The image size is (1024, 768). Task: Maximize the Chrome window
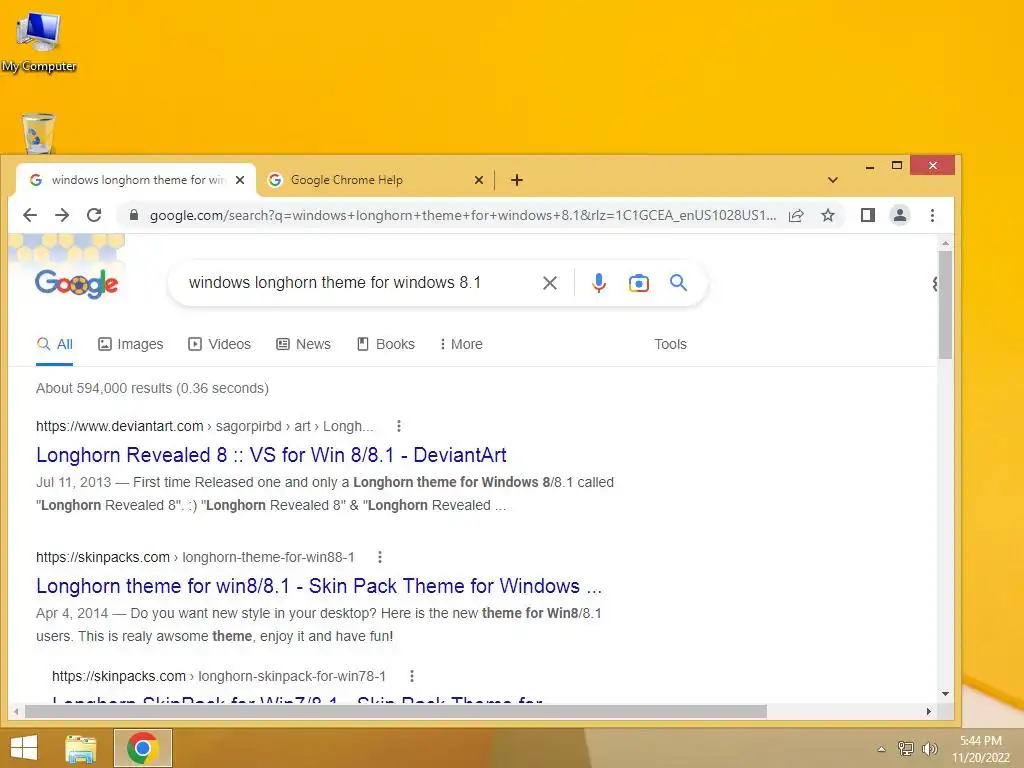pyautogui.click(x=897, y=166)
